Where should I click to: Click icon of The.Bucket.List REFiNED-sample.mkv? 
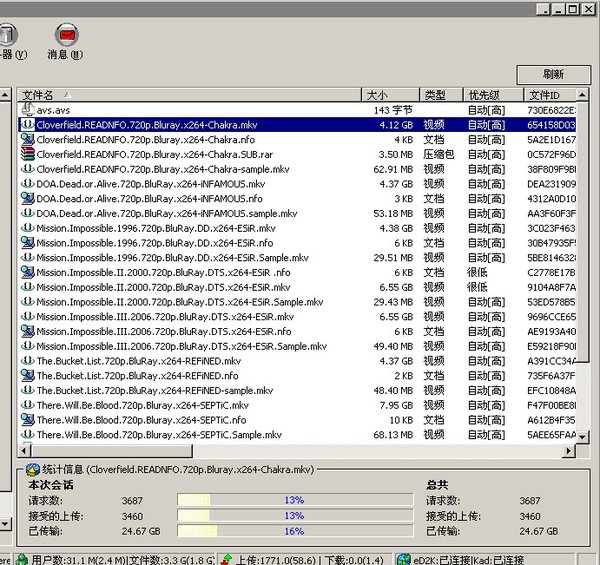(28, 390)
